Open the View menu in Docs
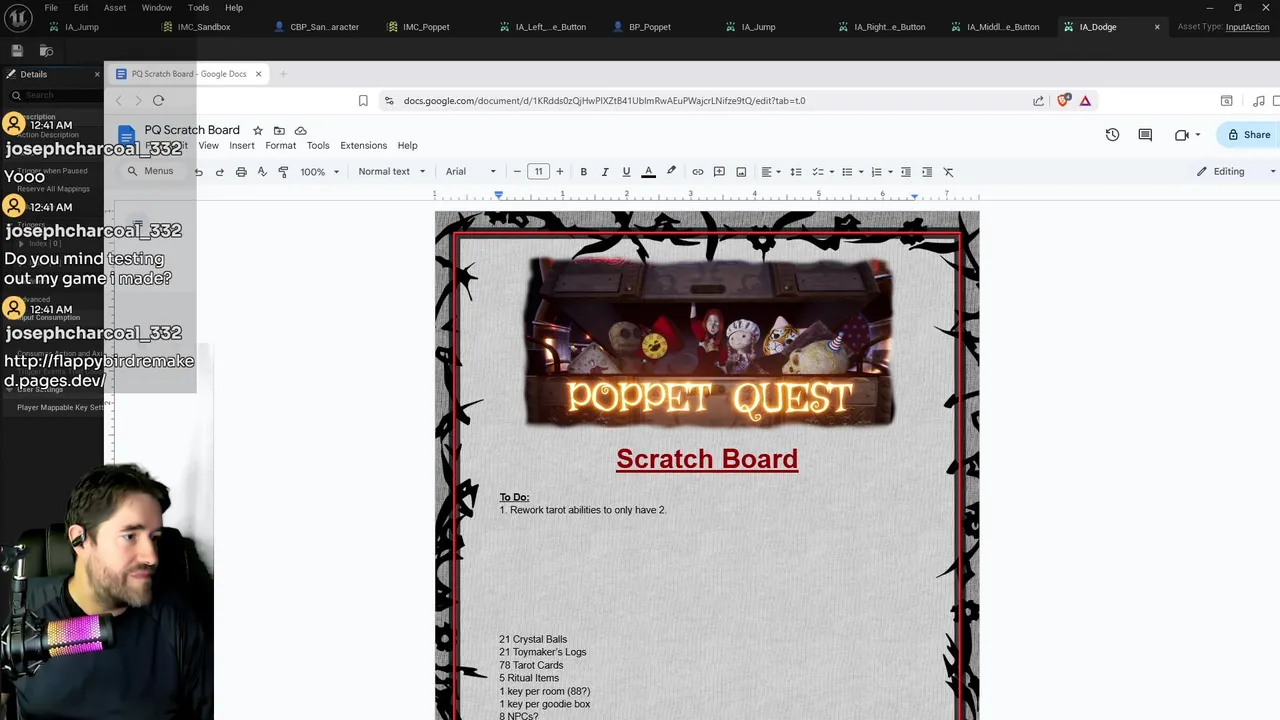This screenshot has height=720, width=1280. pyautogui.click(x=208, y=146)
